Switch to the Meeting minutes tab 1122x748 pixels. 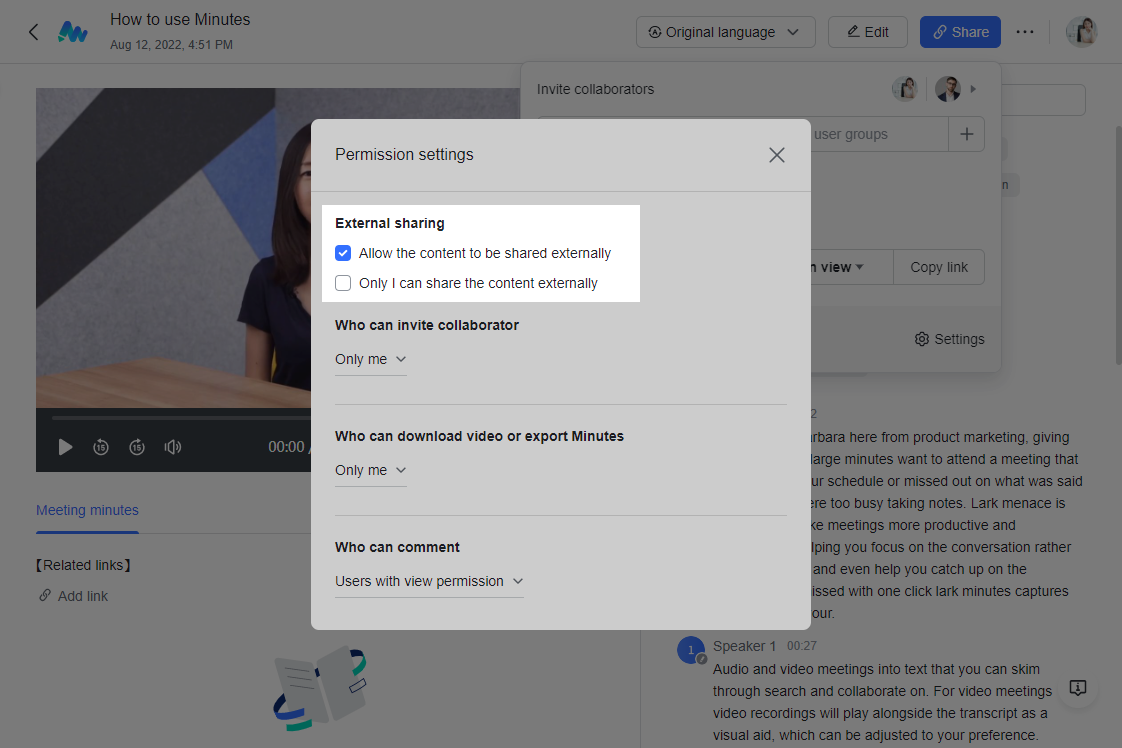click(x=87, y=510)
